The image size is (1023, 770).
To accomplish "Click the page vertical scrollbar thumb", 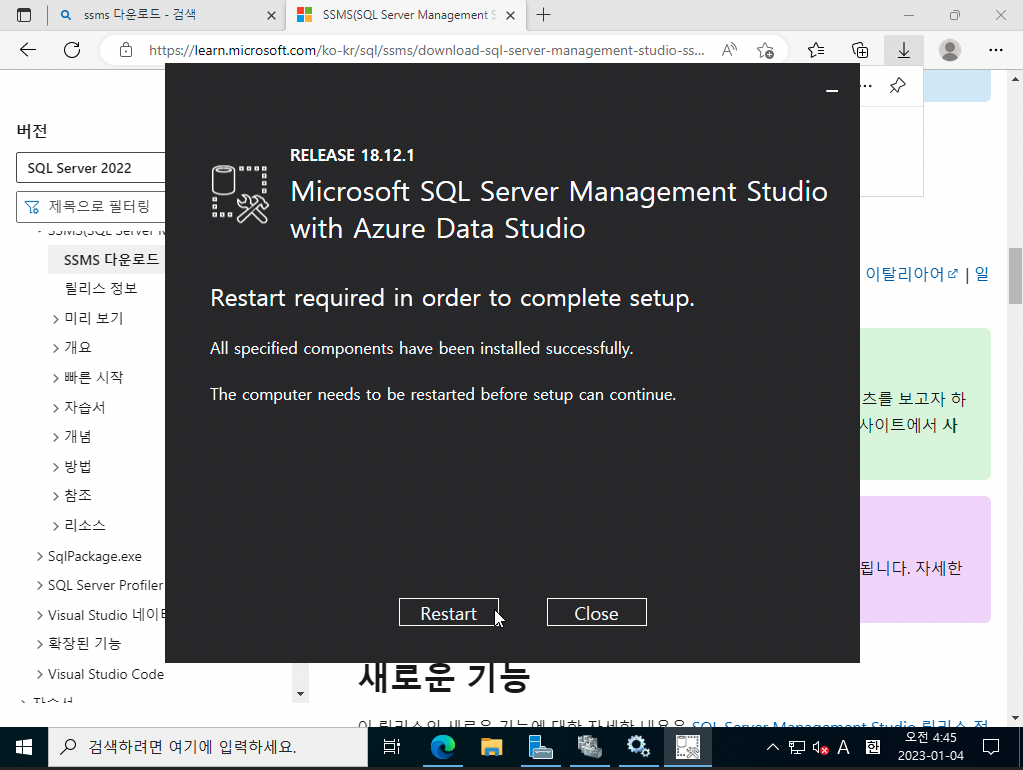I will pos(1015,276).
